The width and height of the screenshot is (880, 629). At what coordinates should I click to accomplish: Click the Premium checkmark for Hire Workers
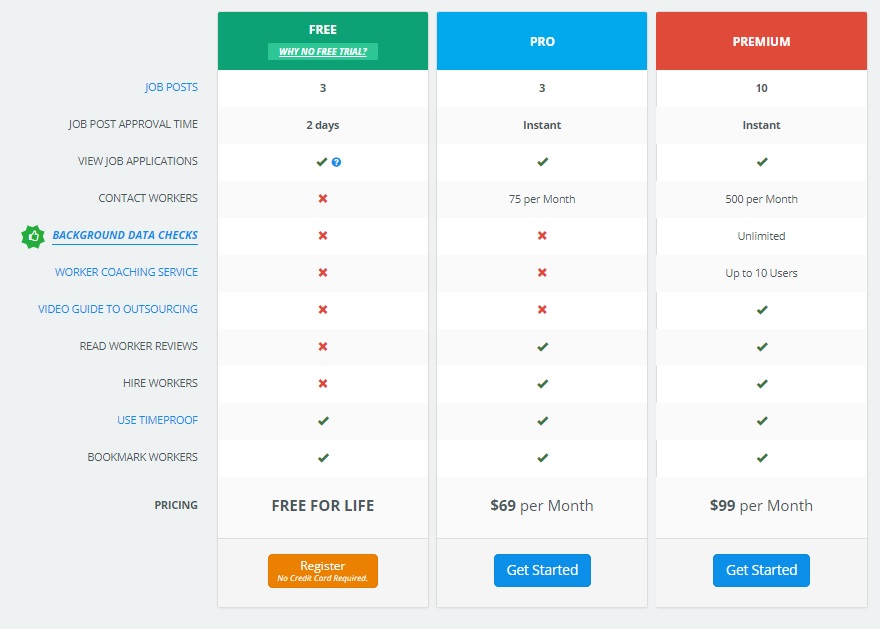tap(762, 384)
